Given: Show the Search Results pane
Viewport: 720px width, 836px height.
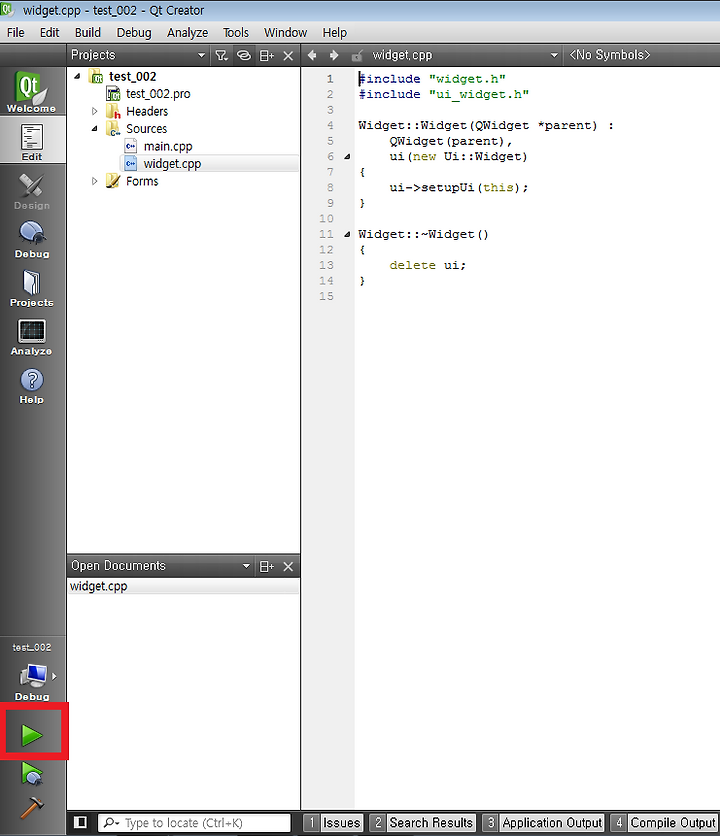Looking at the screenshot, I should (x=422, y=823).
